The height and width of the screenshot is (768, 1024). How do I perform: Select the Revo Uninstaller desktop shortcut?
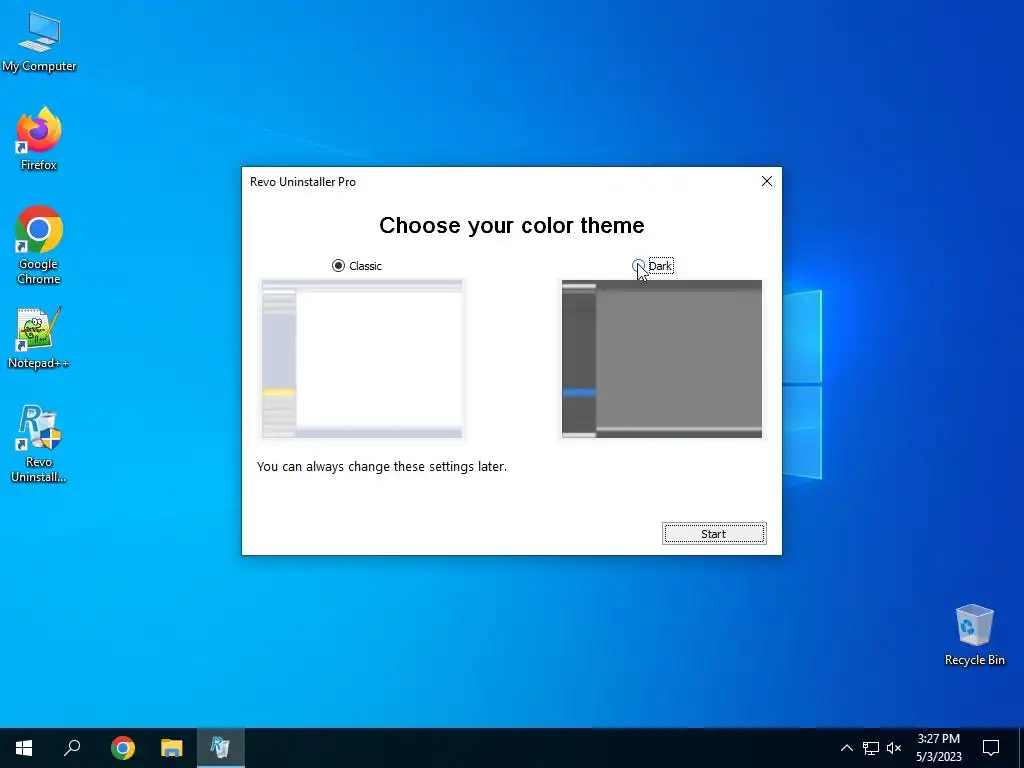(39, 444)
